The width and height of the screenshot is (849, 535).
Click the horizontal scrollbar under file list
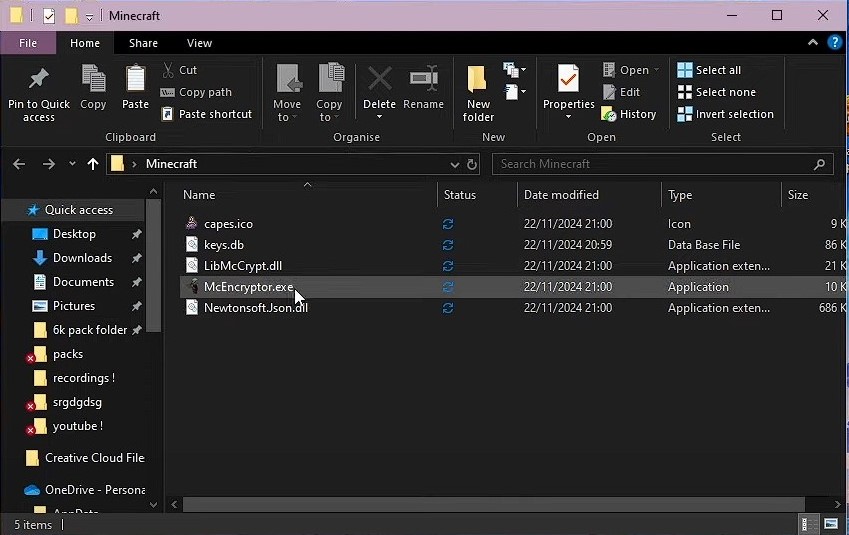point(493,504)
